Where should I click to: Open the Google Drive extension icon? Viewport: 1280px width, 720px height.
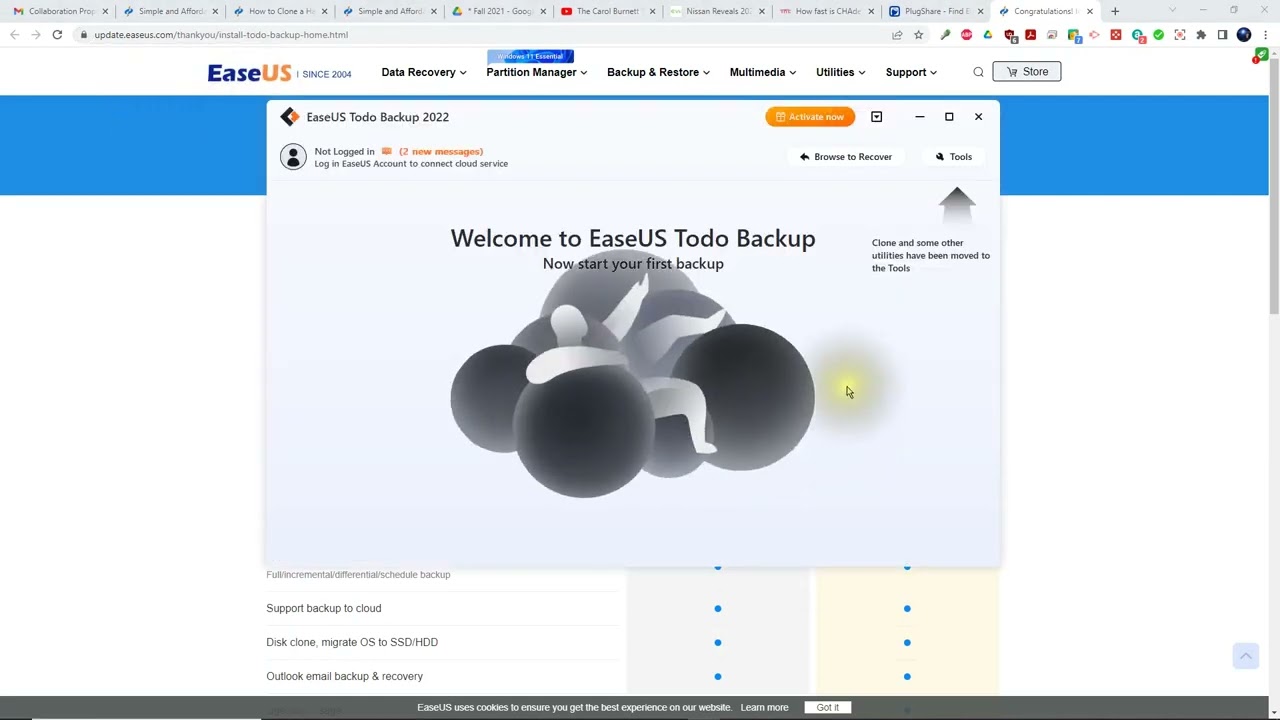click(987, 35)
